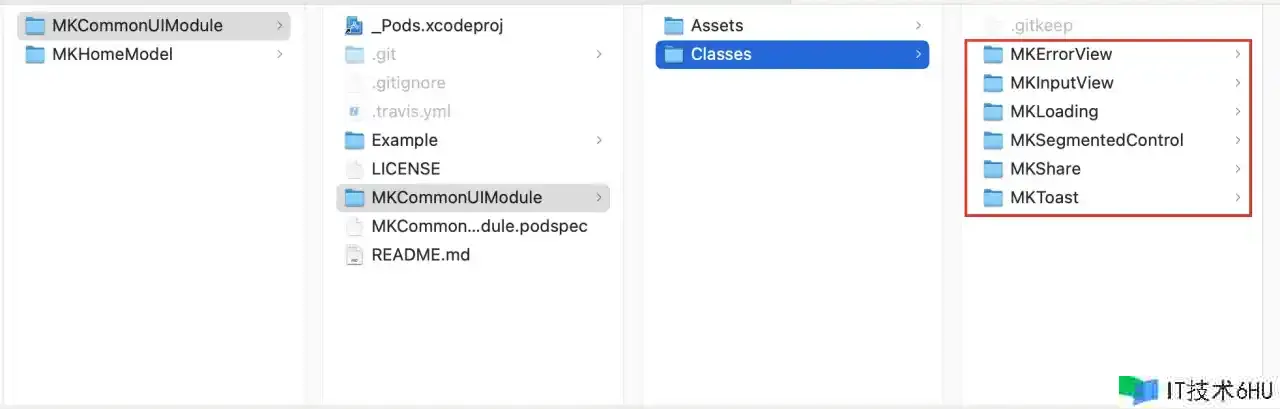Screen dimensions: 1280x409
Task: Select the MKLoading folder row
Action: (x=1054, y=112)
